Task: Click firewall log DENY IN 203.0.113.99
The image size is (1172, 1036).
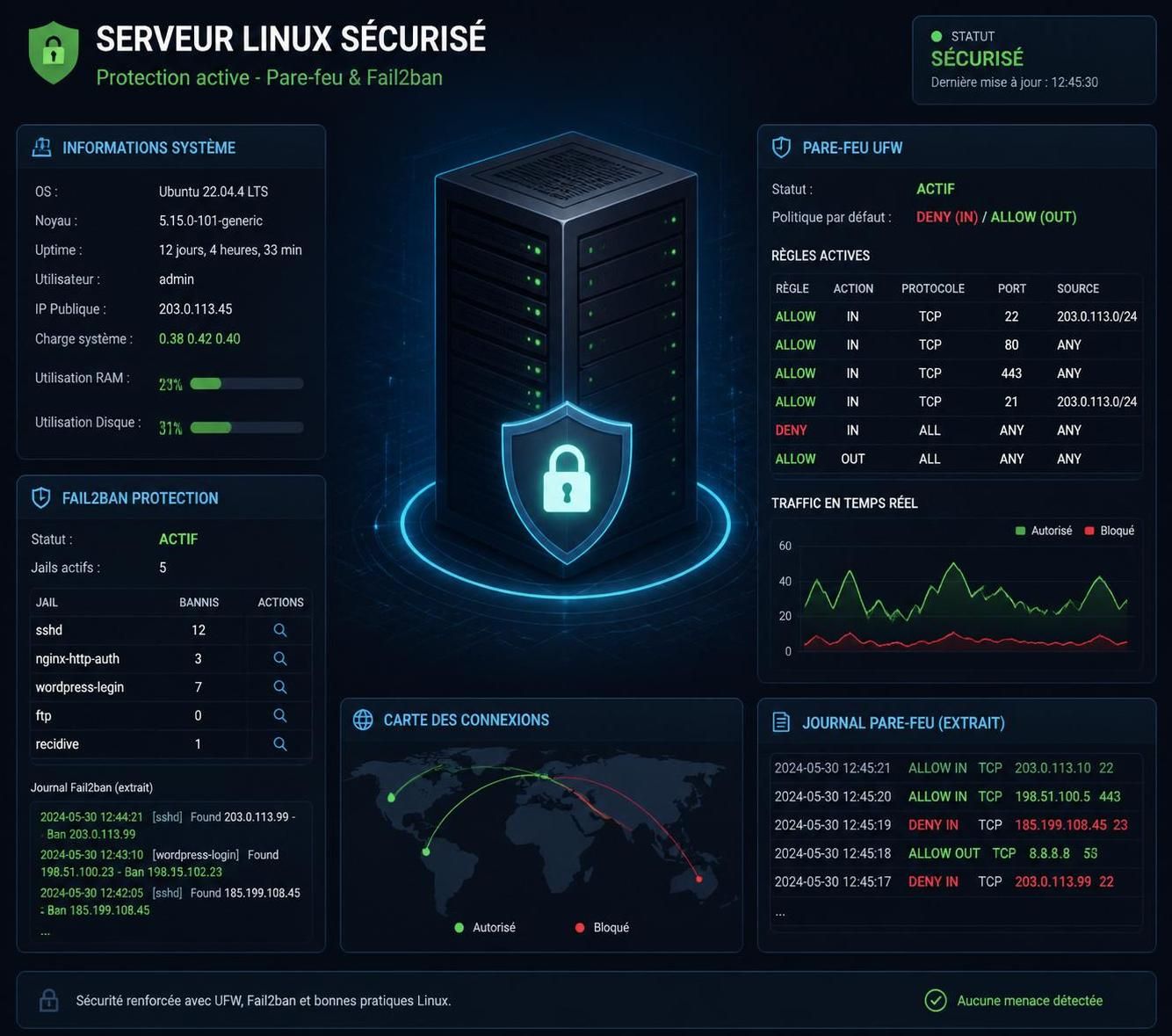Action: coord(957,881)
